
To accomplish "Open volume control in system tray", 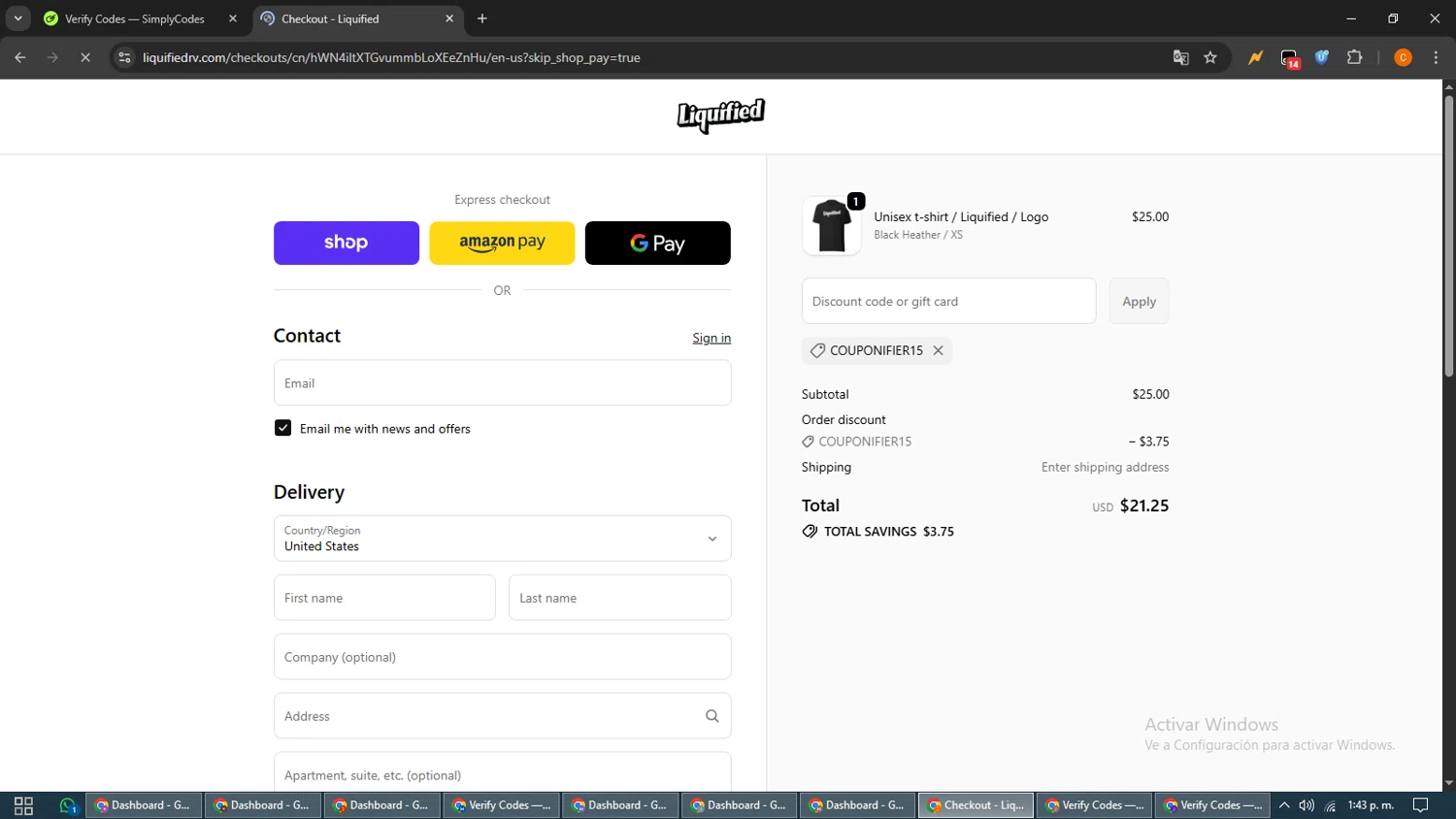I will [1307, 805].
